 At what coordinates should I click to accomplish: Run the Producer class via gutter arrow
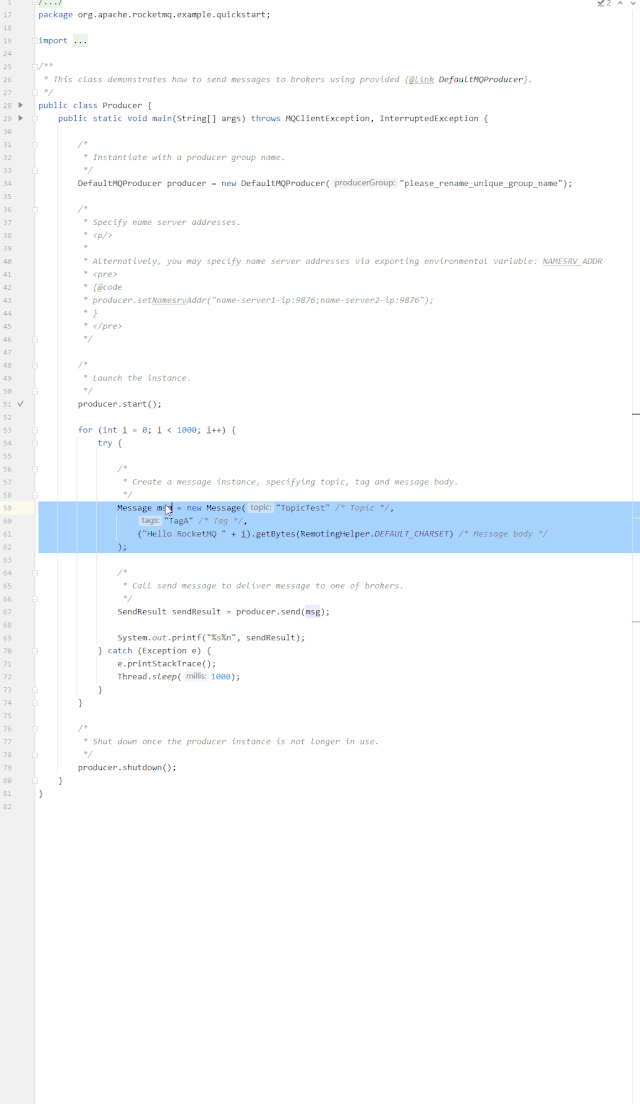pyautogui.click(x=21, y=105)
